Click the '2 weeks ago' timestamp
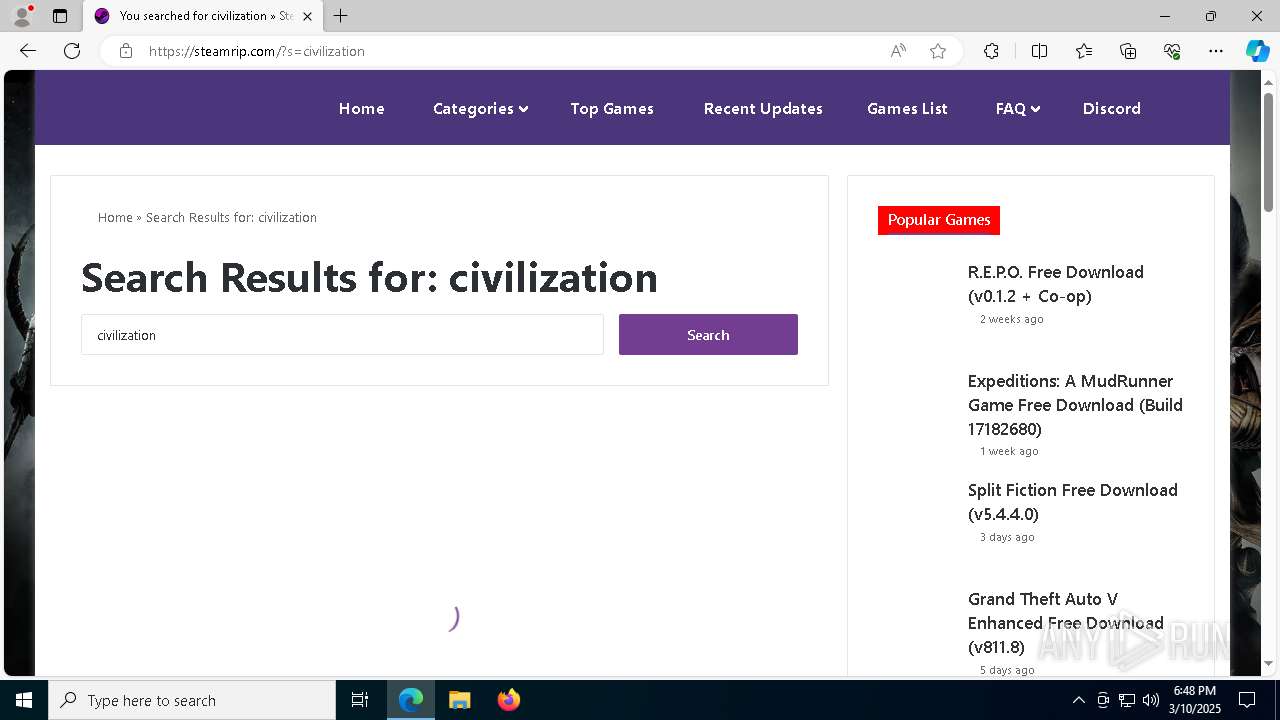This screenshot has width=1280, height=720. click(x=1011, y=319)
